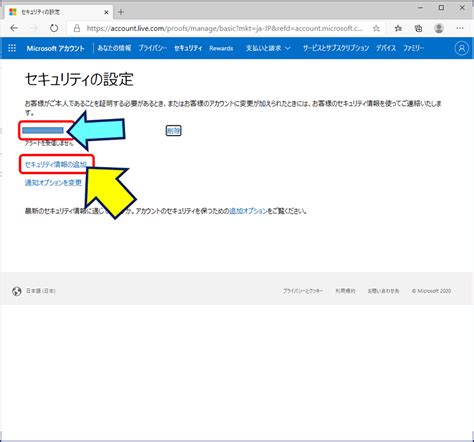Open a new tab with plus button

point(121,12)
